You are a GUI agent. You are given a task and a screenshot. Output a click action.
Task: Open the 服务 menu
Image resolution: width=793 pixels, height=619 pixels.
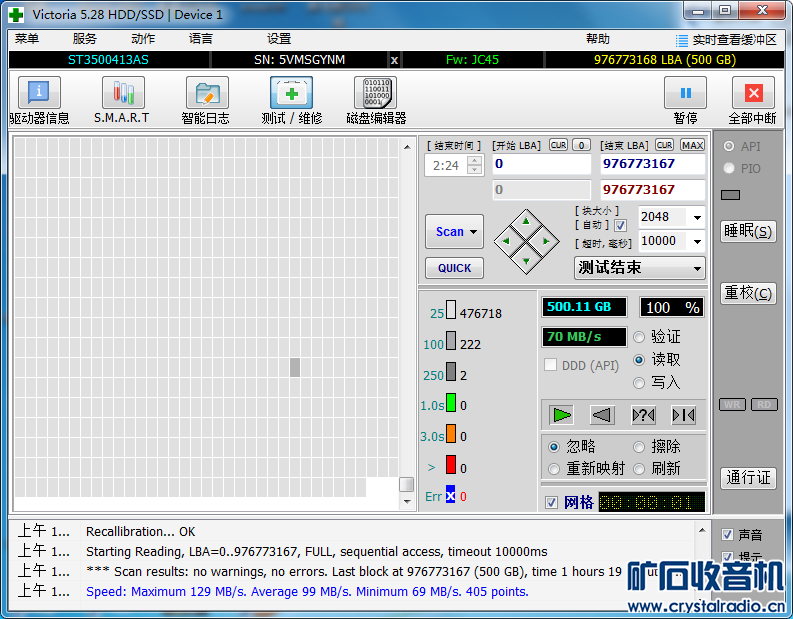85,39
